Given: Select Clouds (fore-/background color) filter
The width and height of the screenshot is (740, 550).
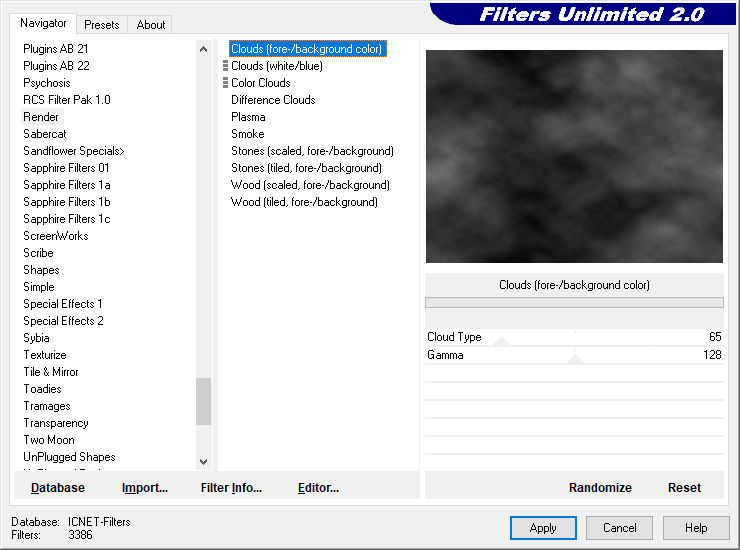Looking at the screenshot, I should pos(308,49).
